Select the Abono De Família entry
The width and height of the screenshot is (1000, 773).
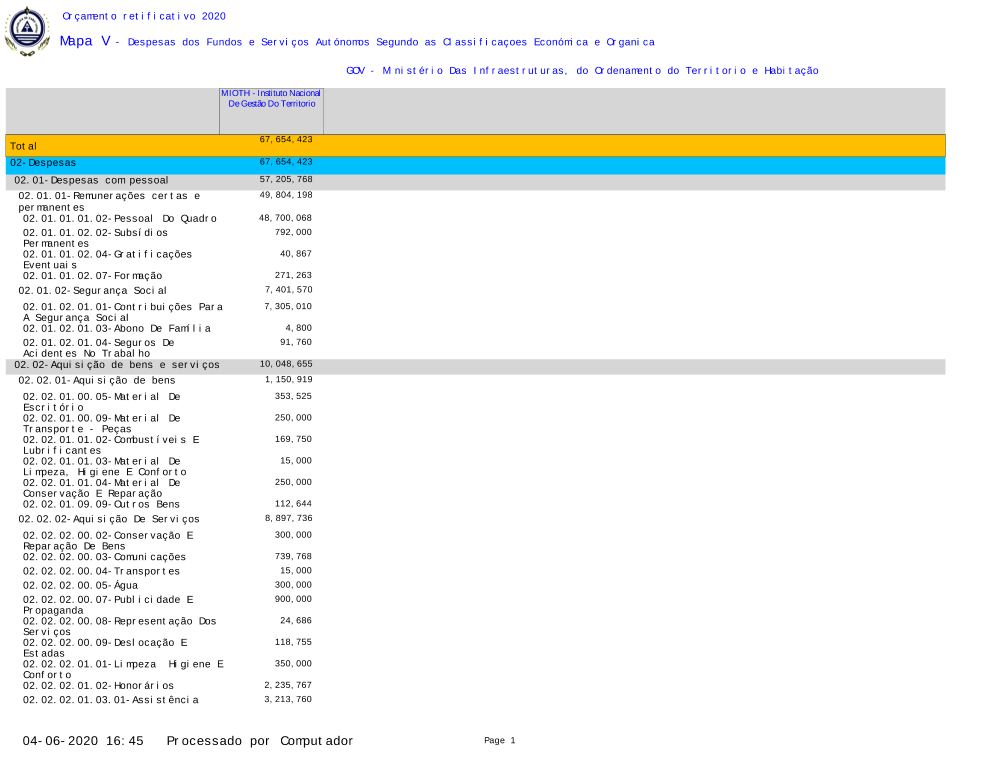coord(117,328)
